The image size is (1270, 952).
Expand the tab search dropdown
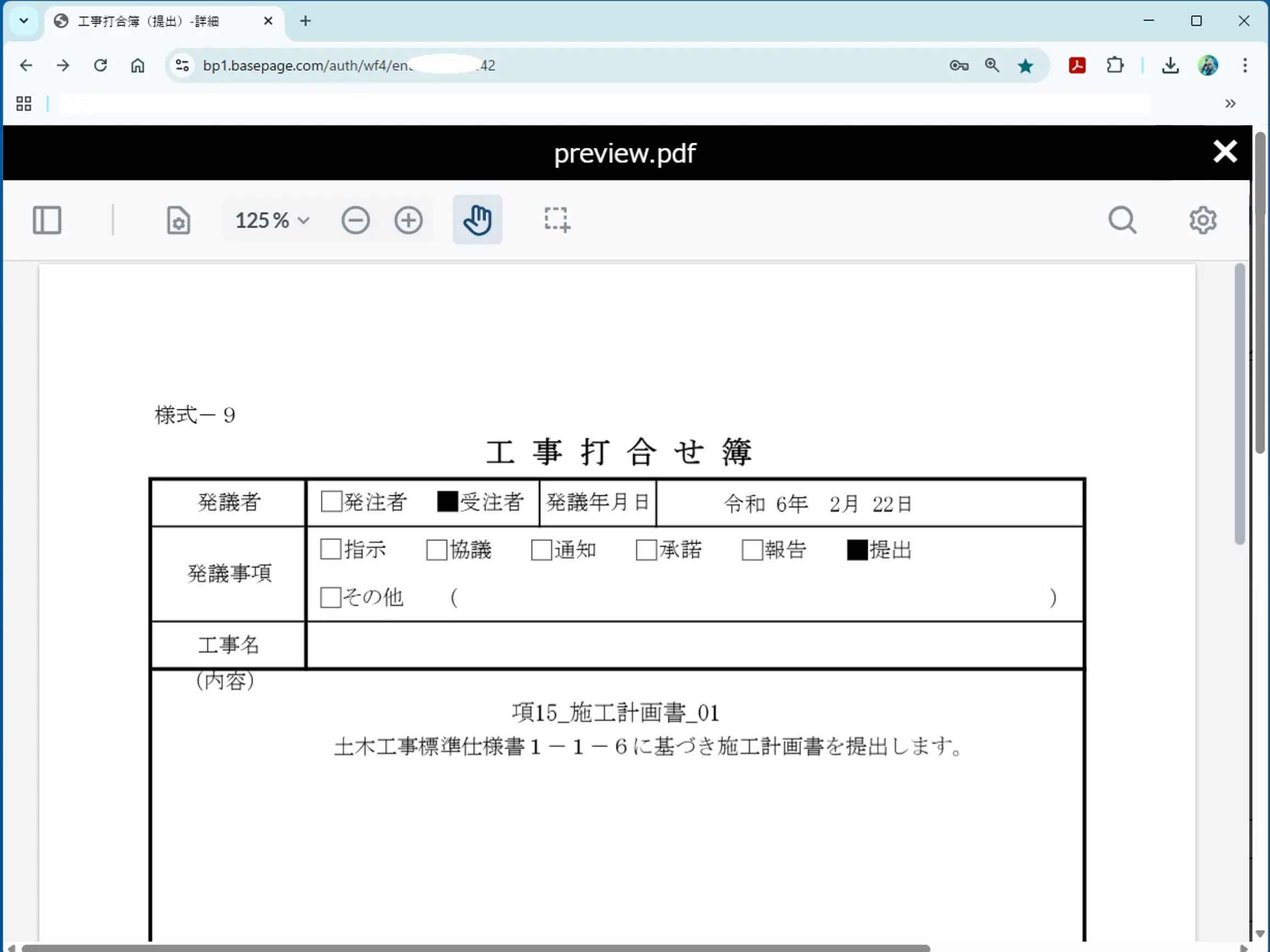(24, 21)
